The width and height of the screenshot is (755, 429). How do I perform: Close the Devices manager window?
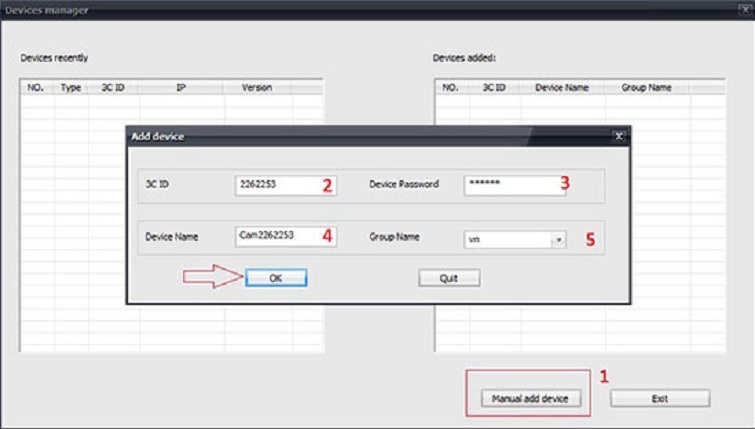point(744,10)
